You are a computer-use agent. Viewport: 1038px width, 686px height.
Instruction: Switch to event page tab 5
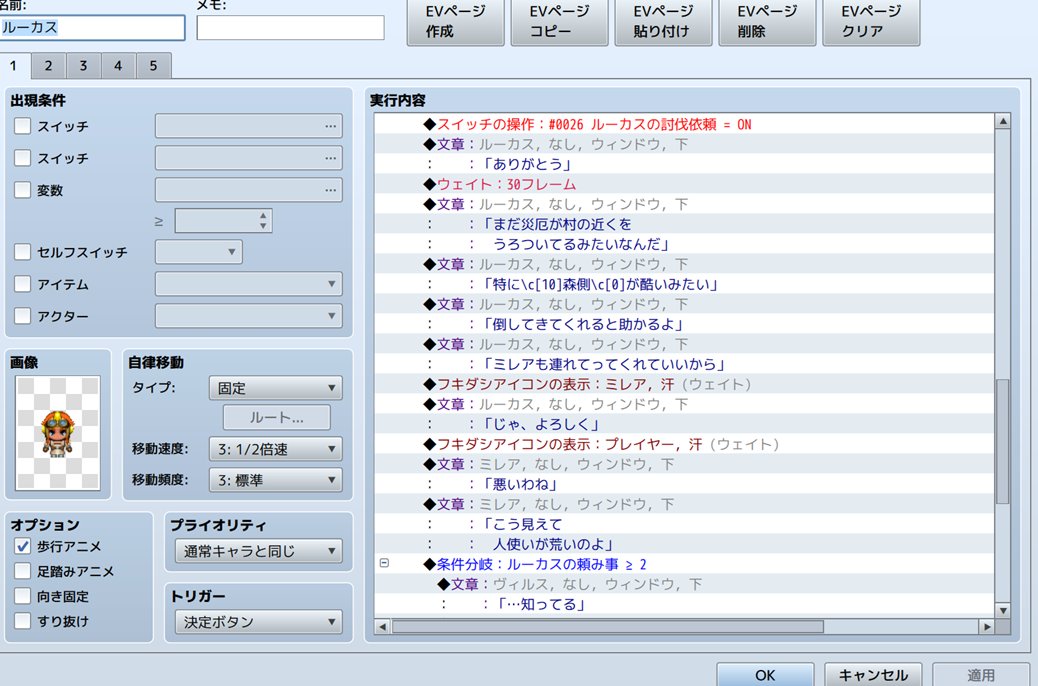(x=154, y=66)
